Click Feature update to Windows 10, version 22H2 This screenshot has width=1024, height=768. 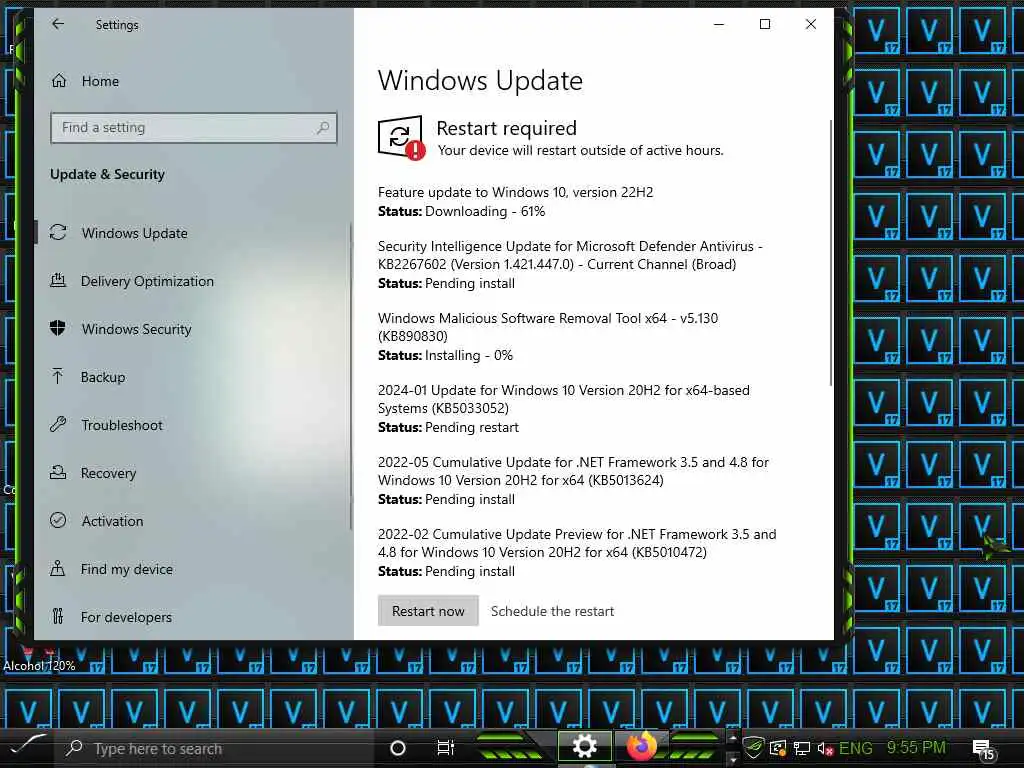click(x=515, y=192)
